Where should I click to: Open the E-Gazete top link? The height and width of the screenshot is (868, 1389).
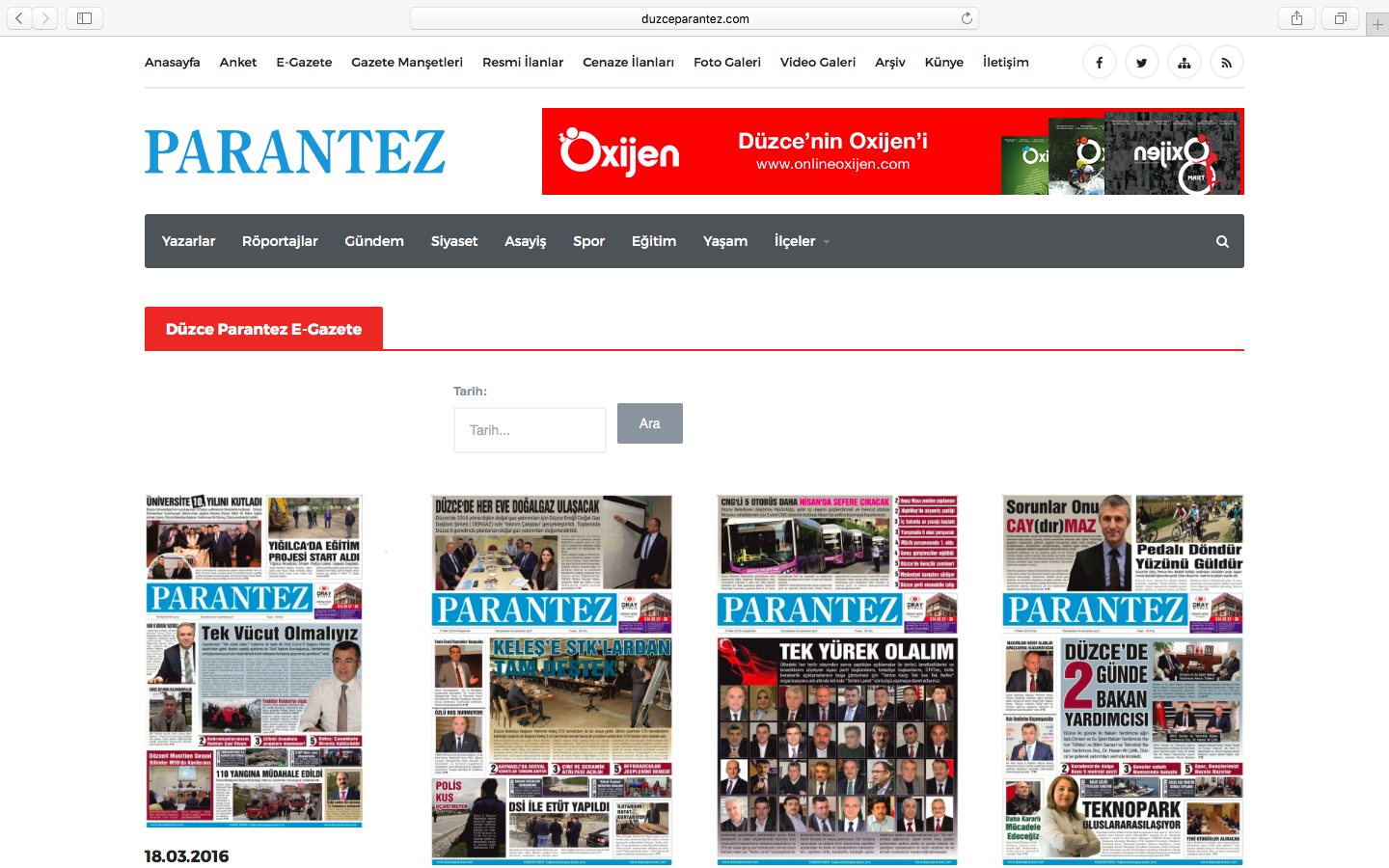[x=304, y=63]
